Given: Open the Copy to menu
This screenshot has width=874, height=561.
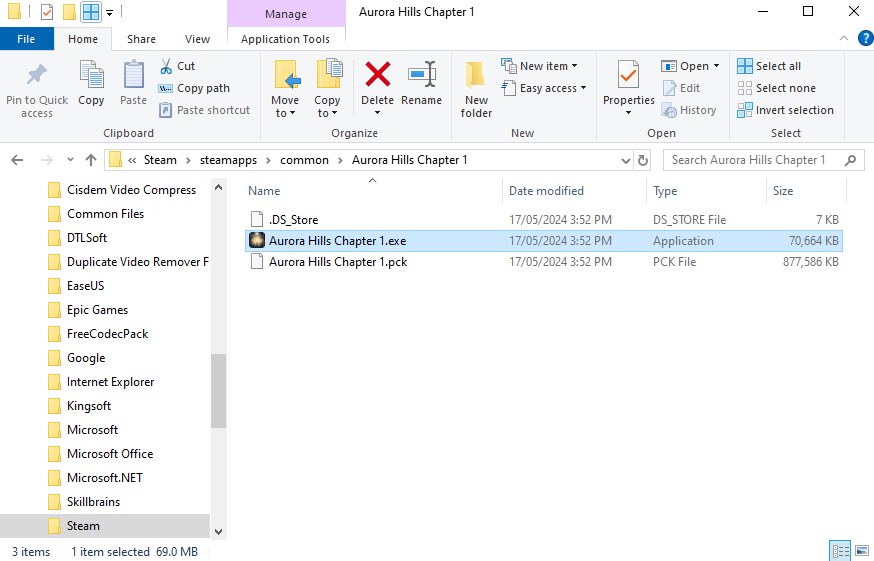Looking at the screenshot, I should click(327, 89).
